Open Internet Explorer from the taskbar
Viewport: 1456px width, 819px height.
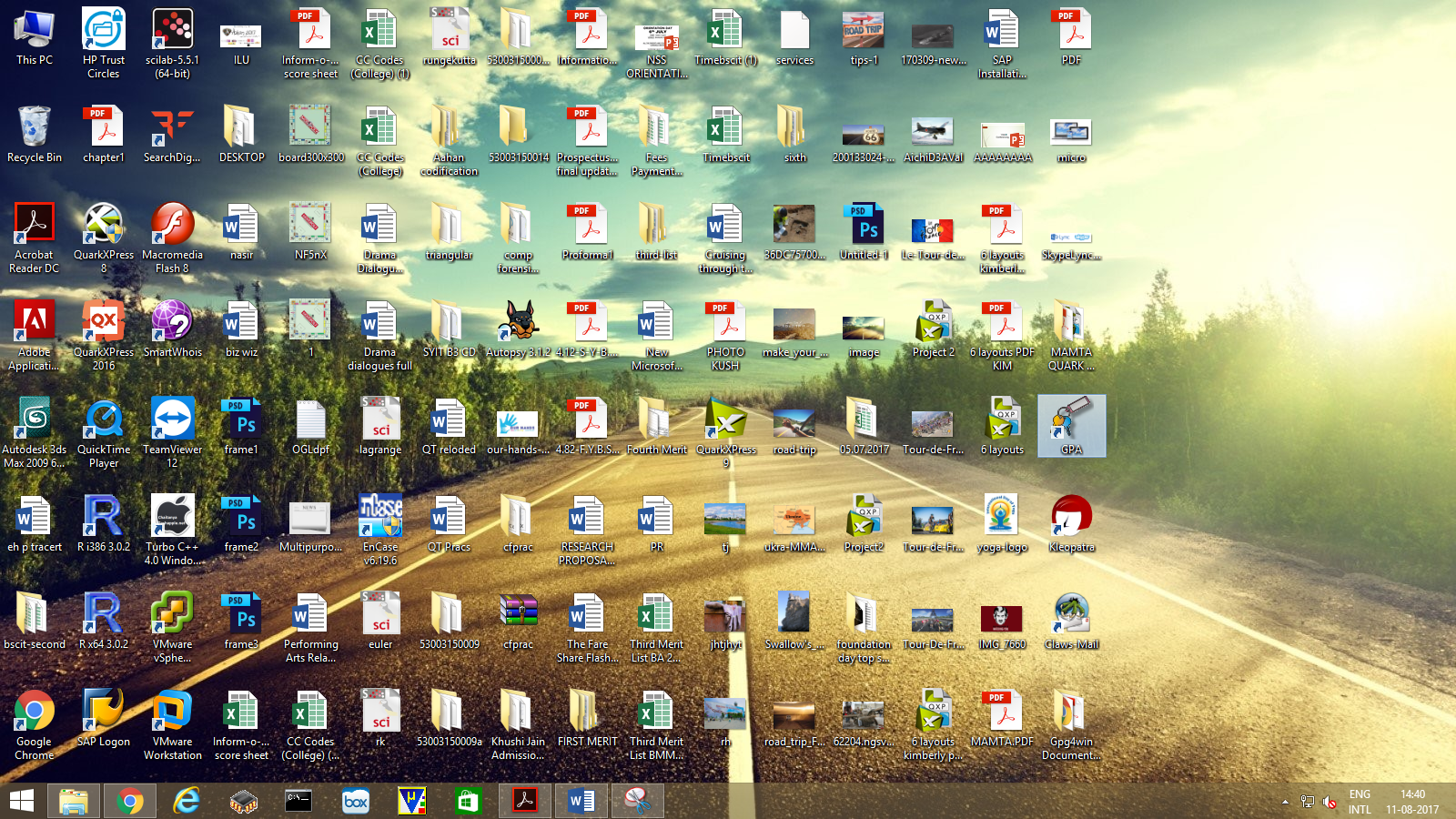pos(187,801)
